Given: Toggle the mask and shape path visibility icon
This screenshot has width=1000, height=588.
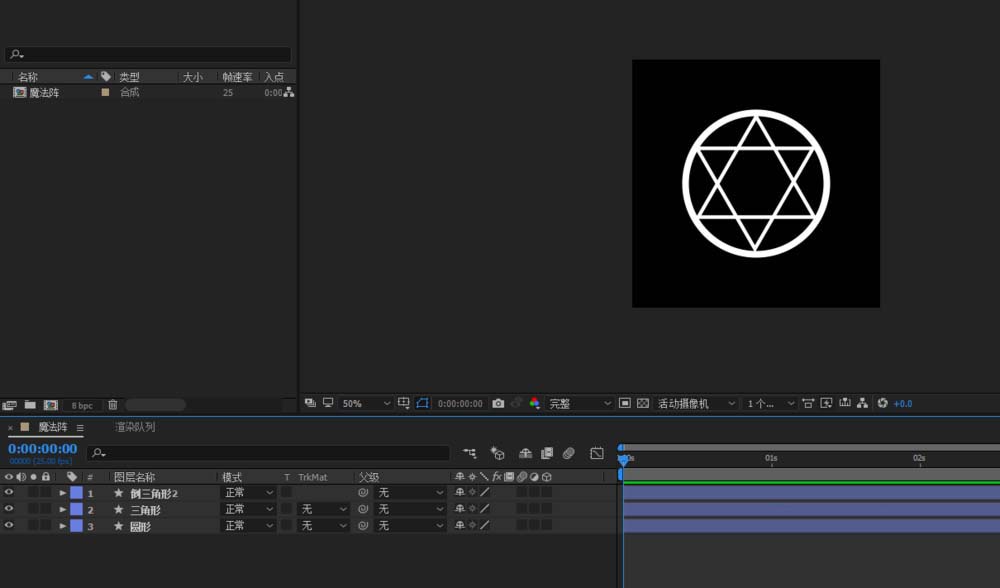Looking at the screenshot, I should (x=422, y=404).
